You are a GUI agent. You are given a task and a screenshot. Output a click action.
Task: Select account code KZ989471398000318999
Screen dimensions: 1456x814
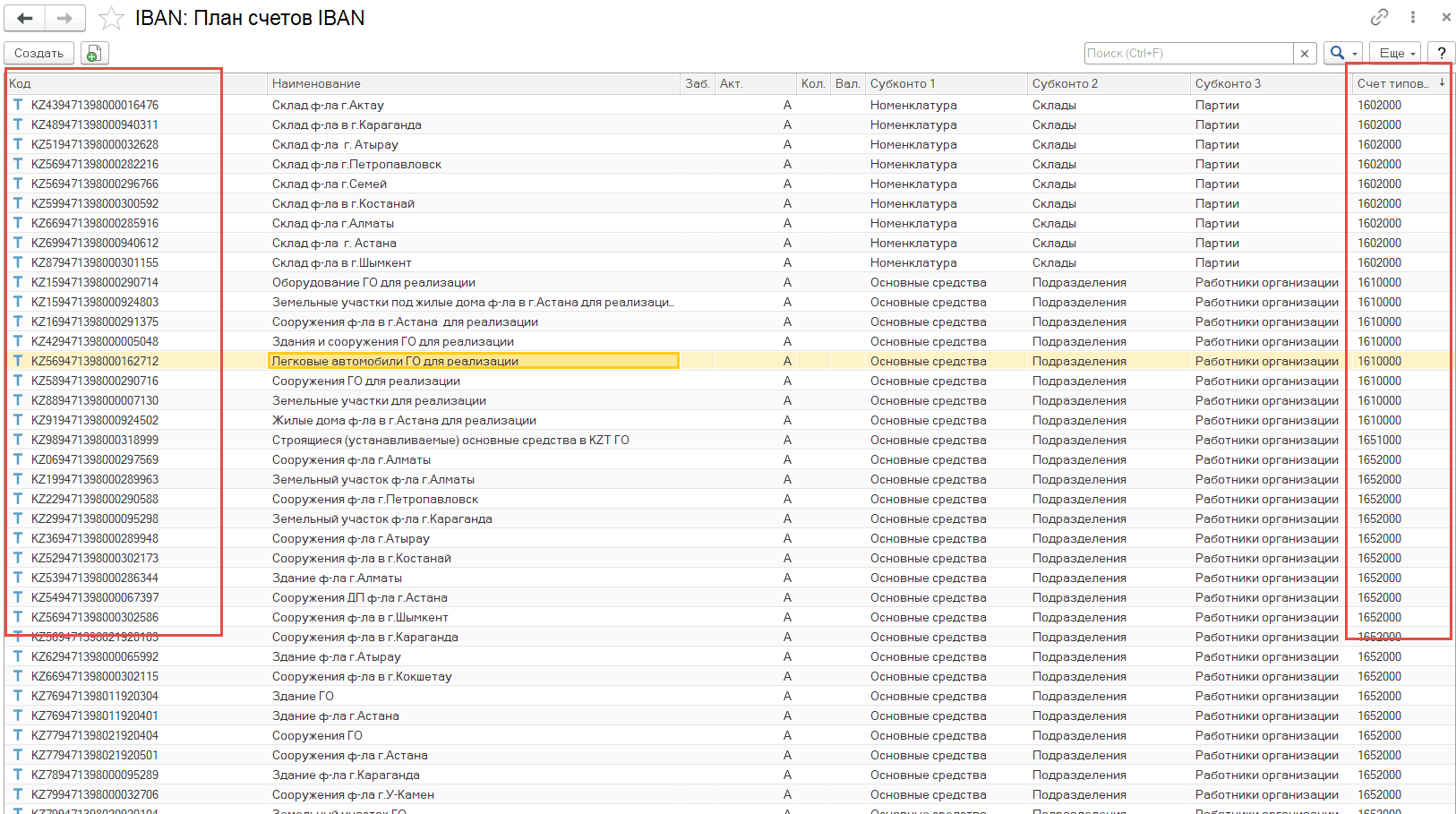[x=95, y=440]
